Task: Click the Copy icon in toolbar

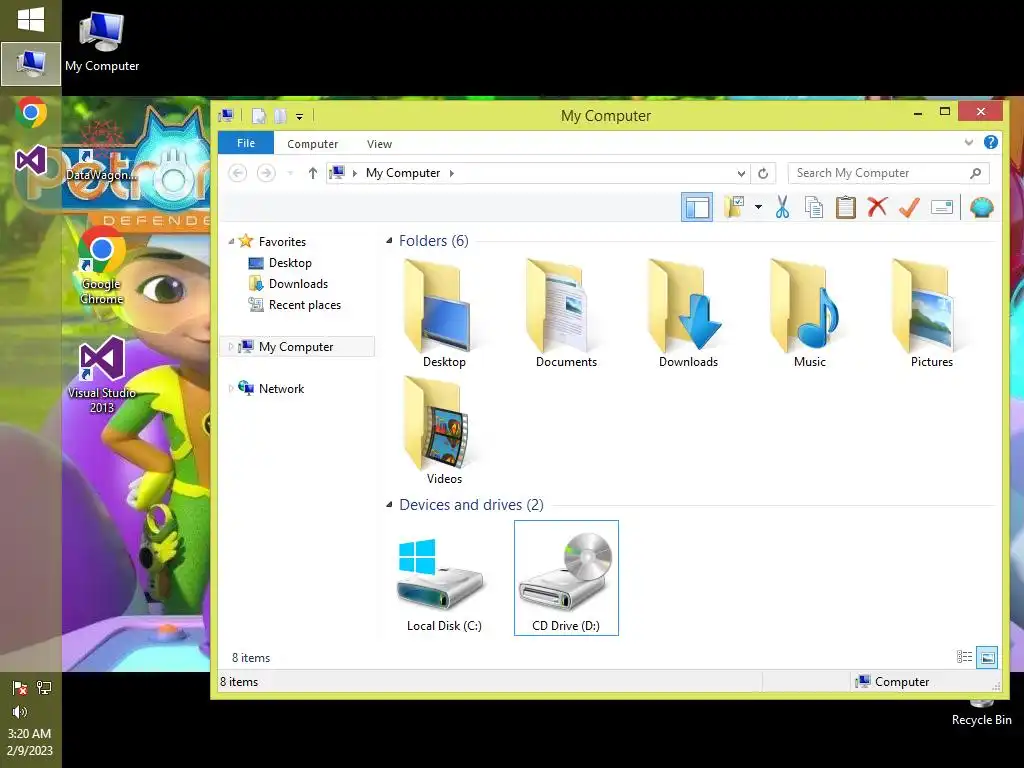Action: [814, 207]
